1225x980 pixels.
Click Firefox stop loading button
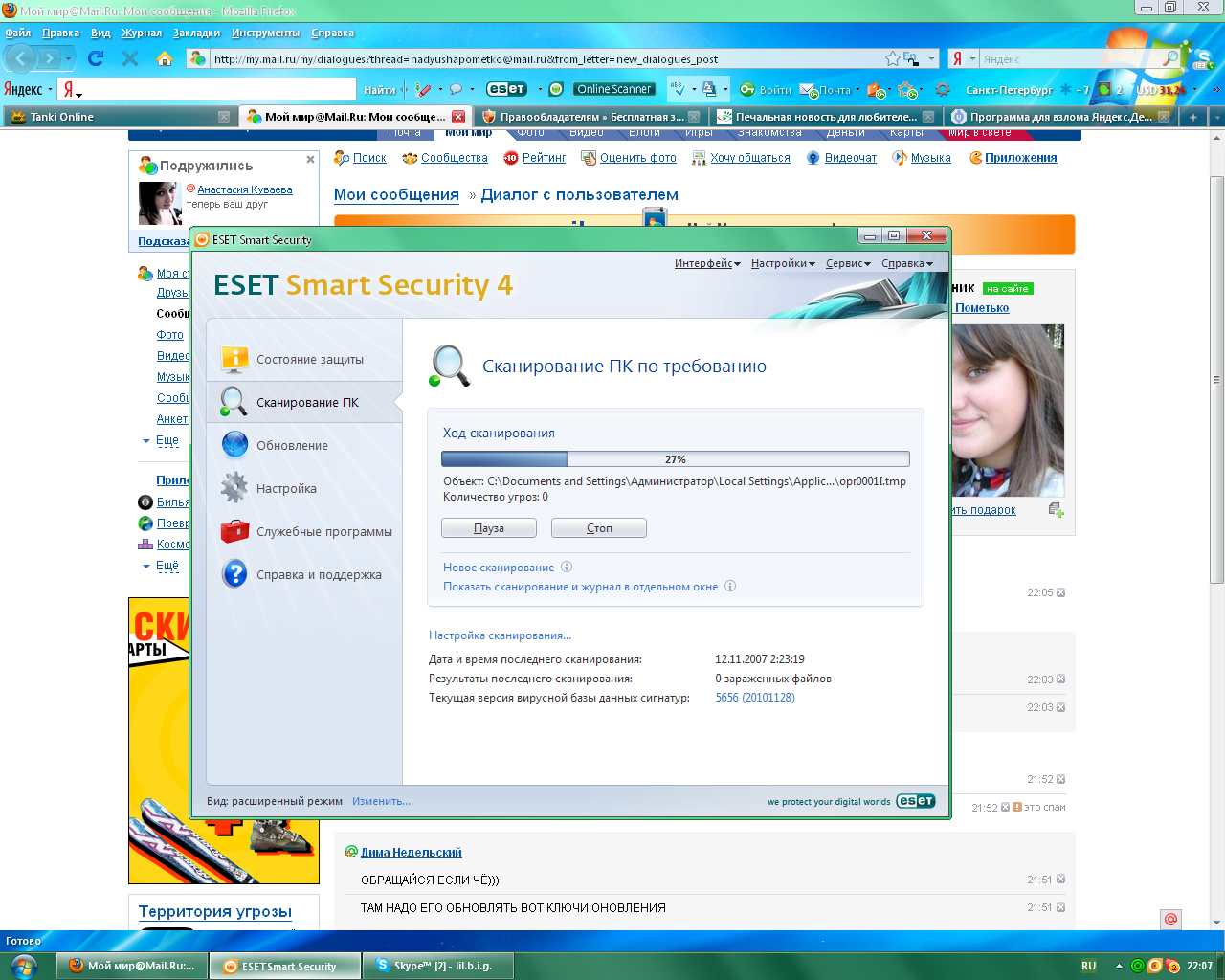coord(130,58)
